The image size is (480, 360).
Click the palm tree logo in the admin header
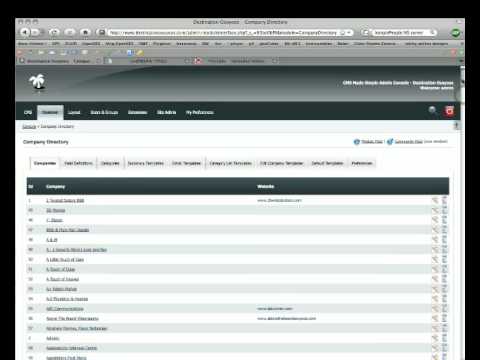point(37,82)
